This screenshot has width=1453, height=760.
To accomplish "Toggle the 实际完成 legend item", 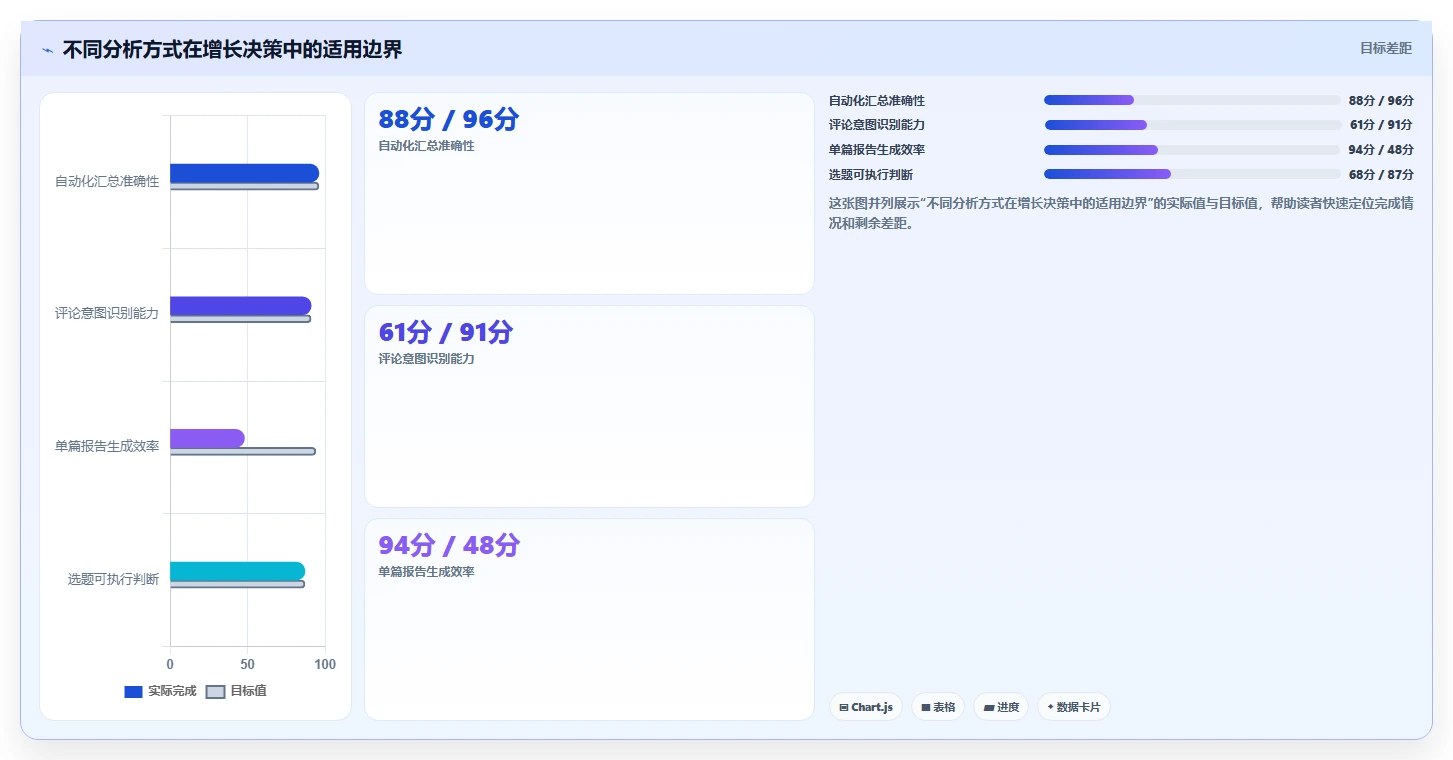I will pos(160,691).
